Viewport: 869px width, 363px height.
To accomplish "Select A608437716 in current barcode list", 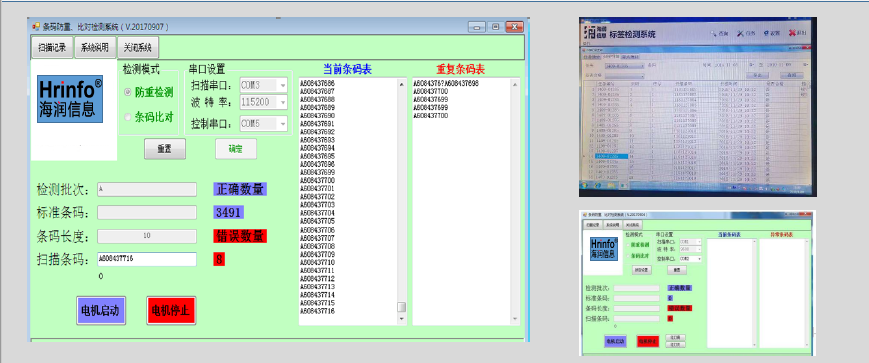I will [317, 311].
